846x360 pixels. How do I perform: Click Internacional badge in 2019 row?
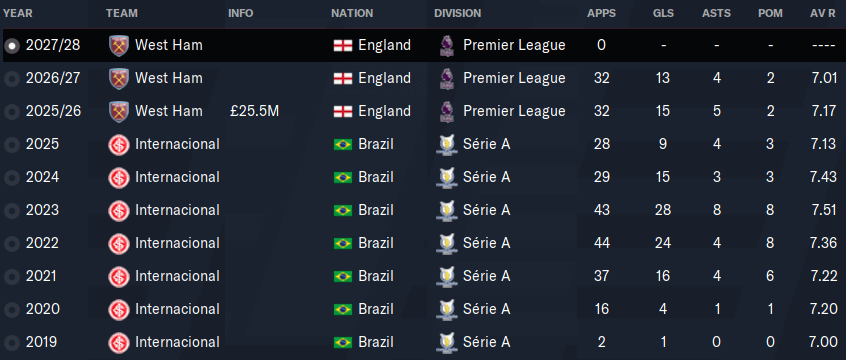coord(118,343)
